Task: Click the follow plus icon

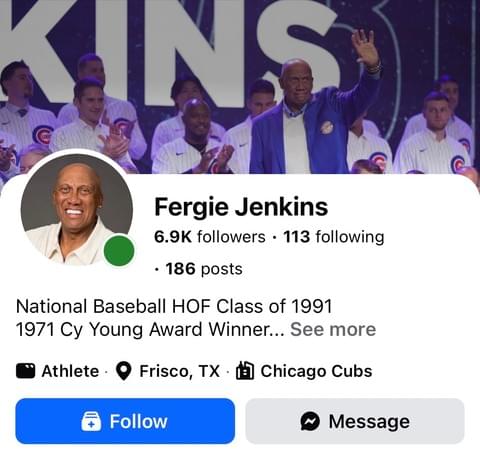Action: (x=91, y=421)
